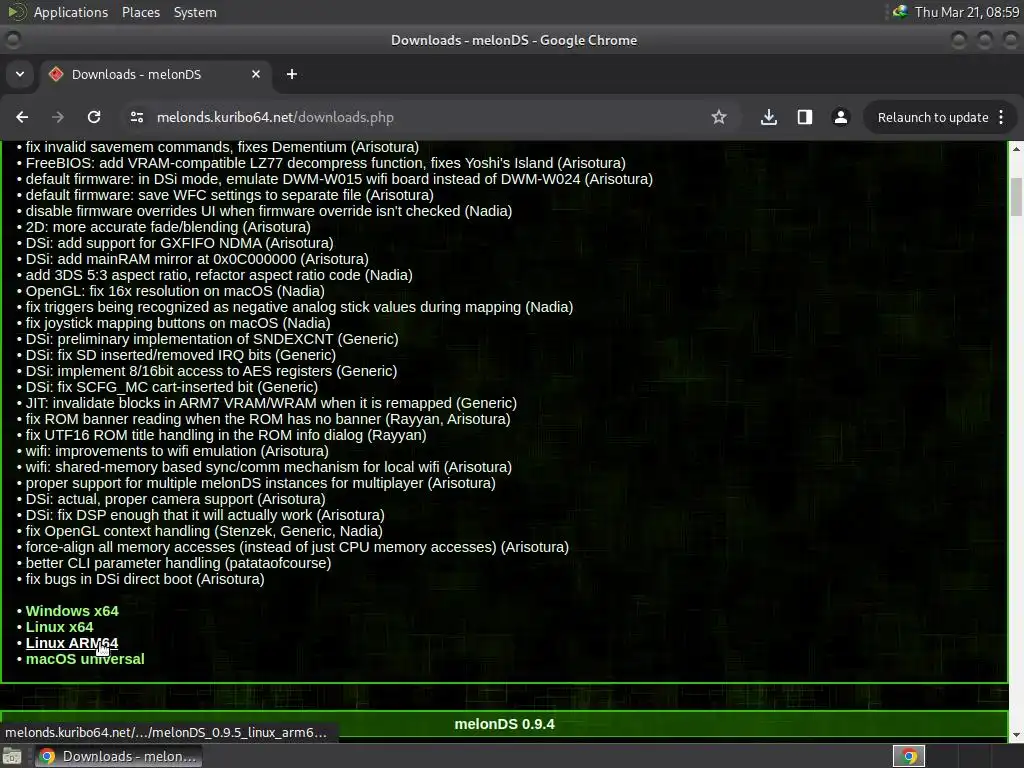This screenshot has width=1024, height=768.
Task: Toggle the Chrome side panel icon
Action: click(x=805, y=117)
